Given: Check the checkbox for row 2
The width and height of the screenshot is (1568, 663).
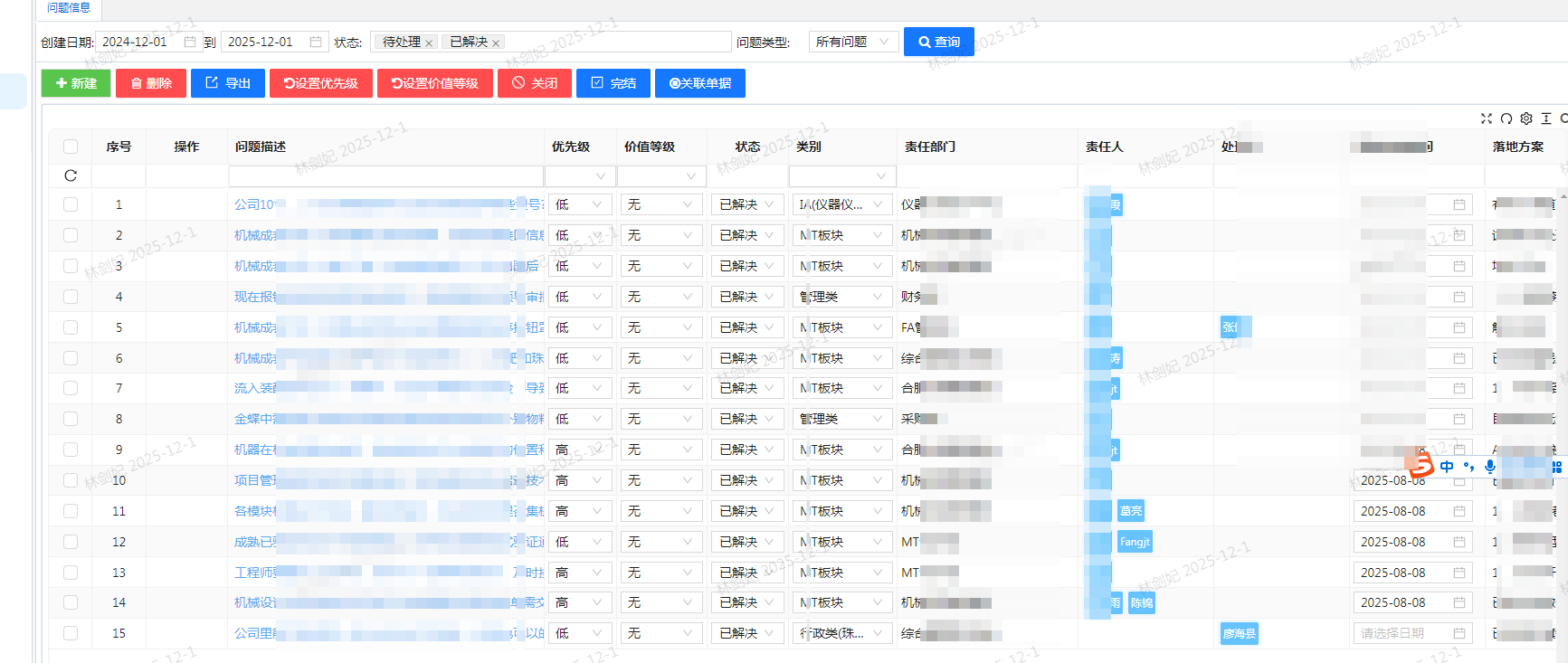Looking at the screenshot, I should pyautogui.click(x=71, y=235).
